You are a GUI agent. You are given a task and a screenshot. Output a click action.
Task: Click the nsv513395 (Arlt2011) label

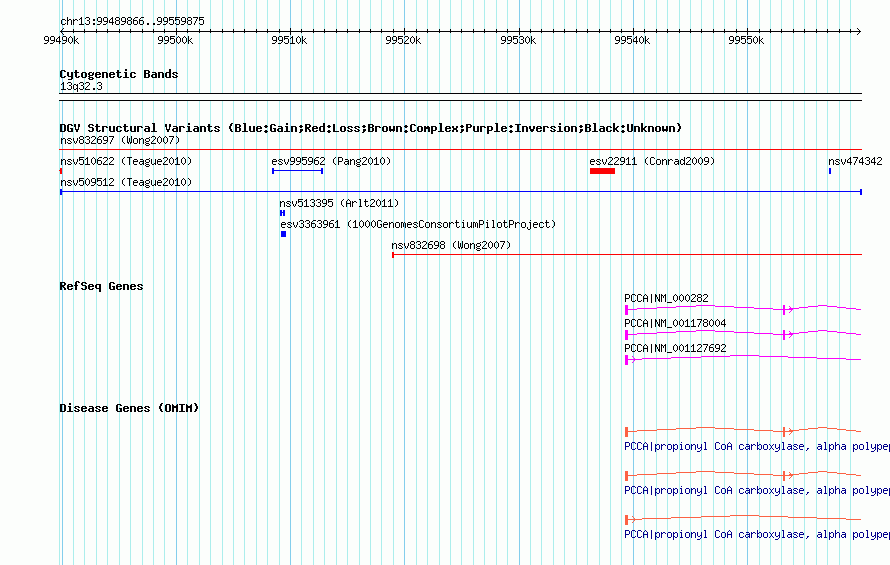pos(339,203)
